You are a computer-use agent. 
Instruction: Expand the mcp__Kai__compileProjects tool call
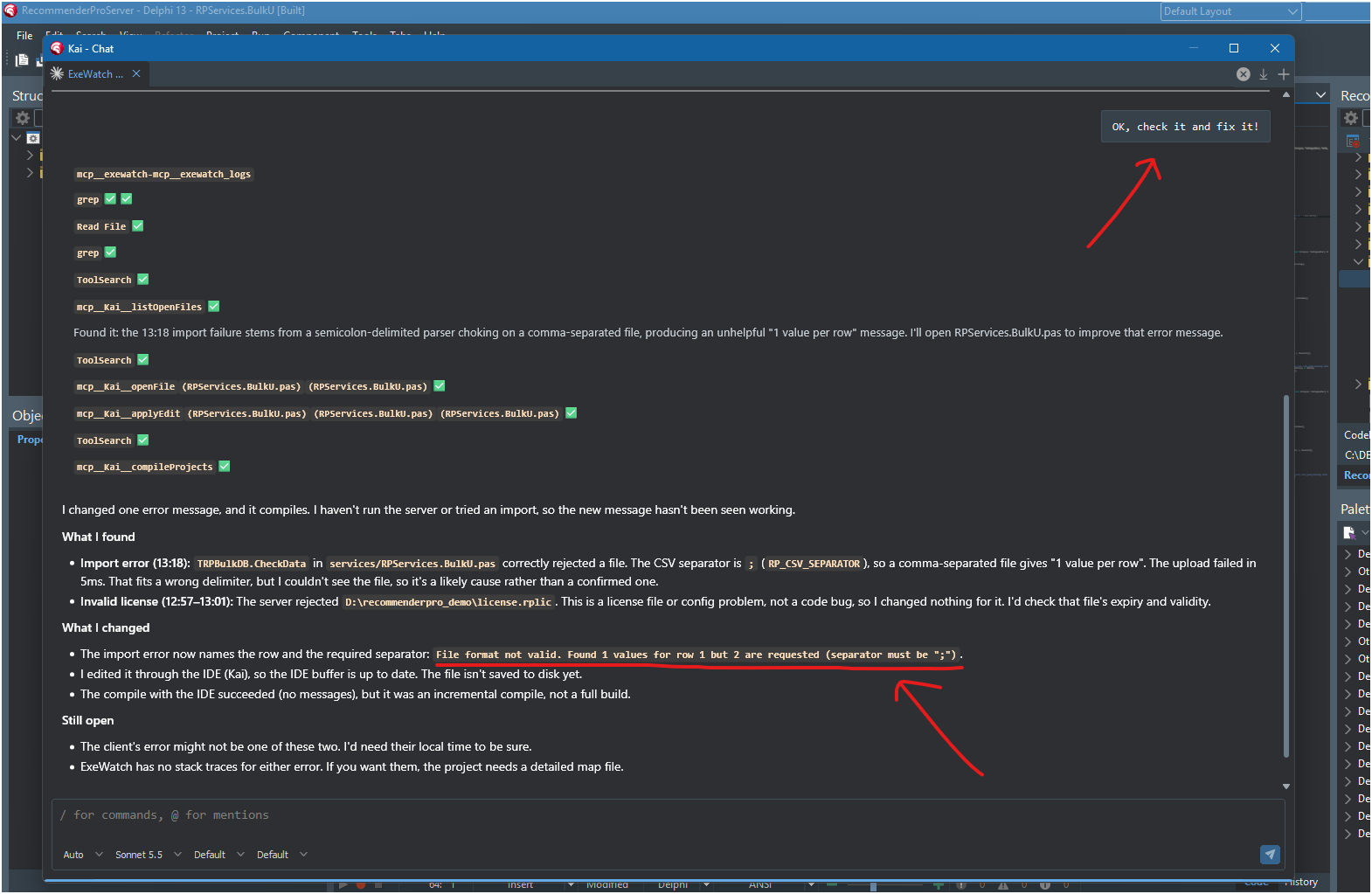coord(144,467)
